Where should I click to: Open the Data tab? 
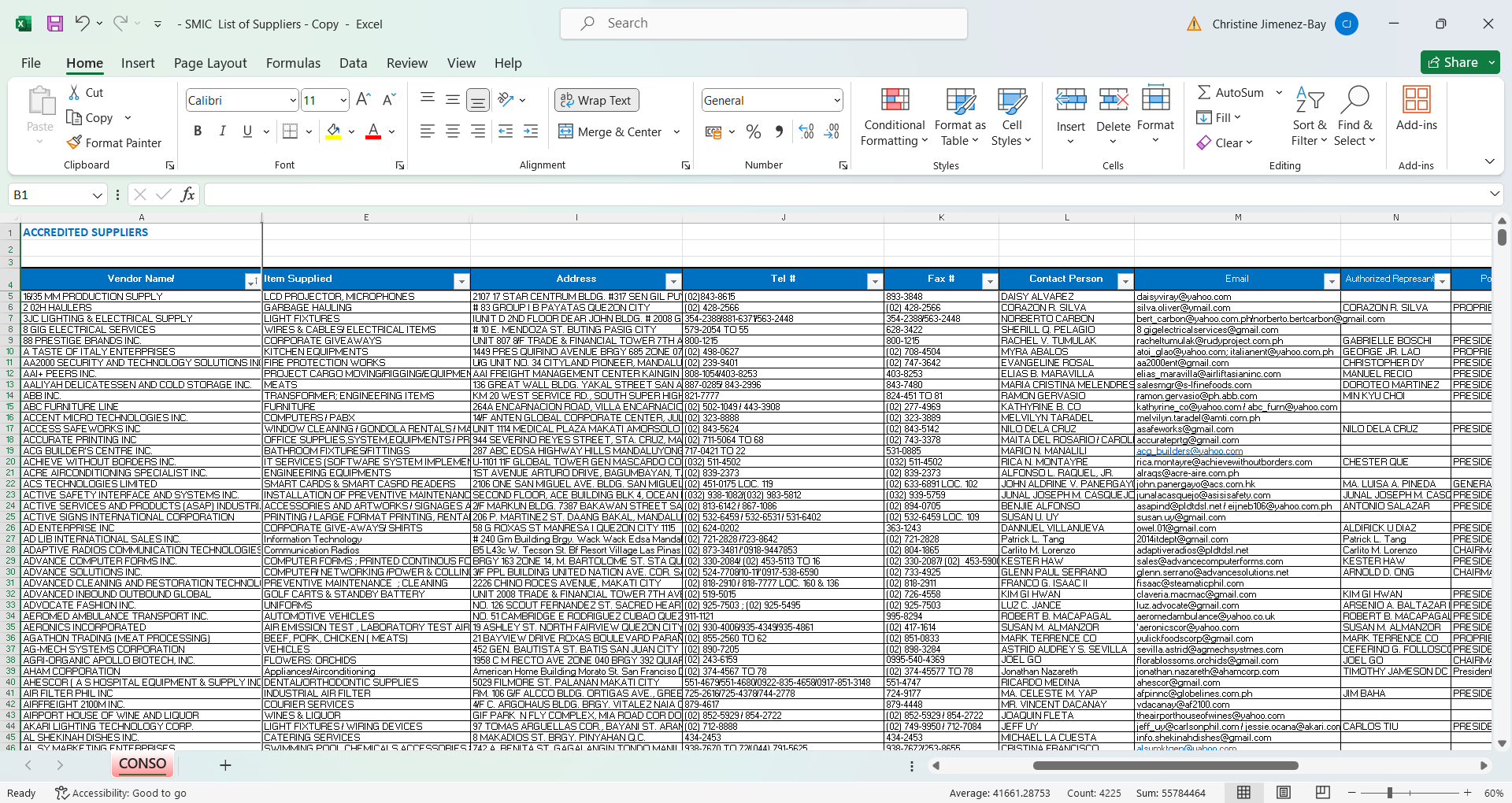(353, 63)
